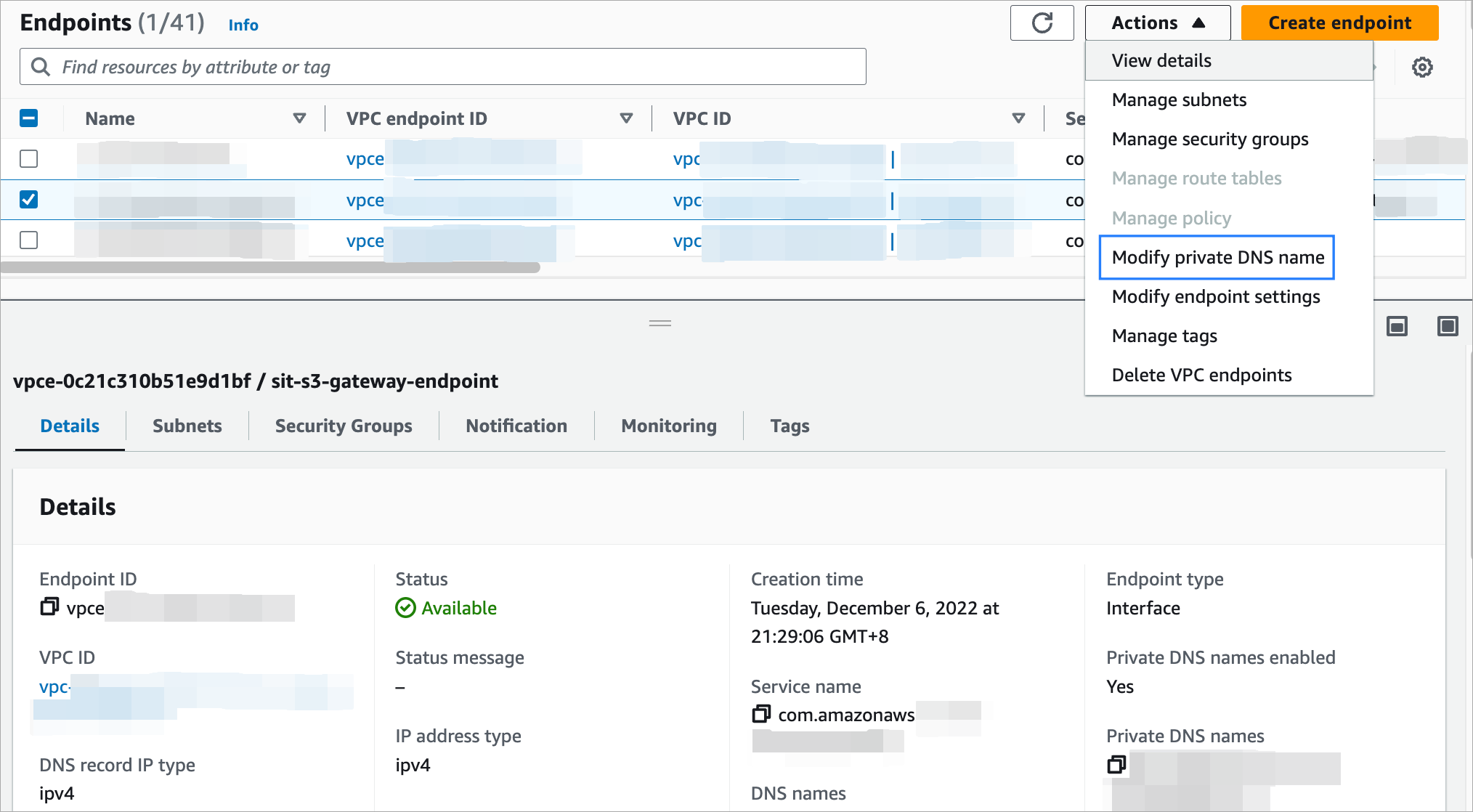This screenshot has width=1473, height=812.
Task: Expand details panel to full view icon
Action: pos(1447,326)
